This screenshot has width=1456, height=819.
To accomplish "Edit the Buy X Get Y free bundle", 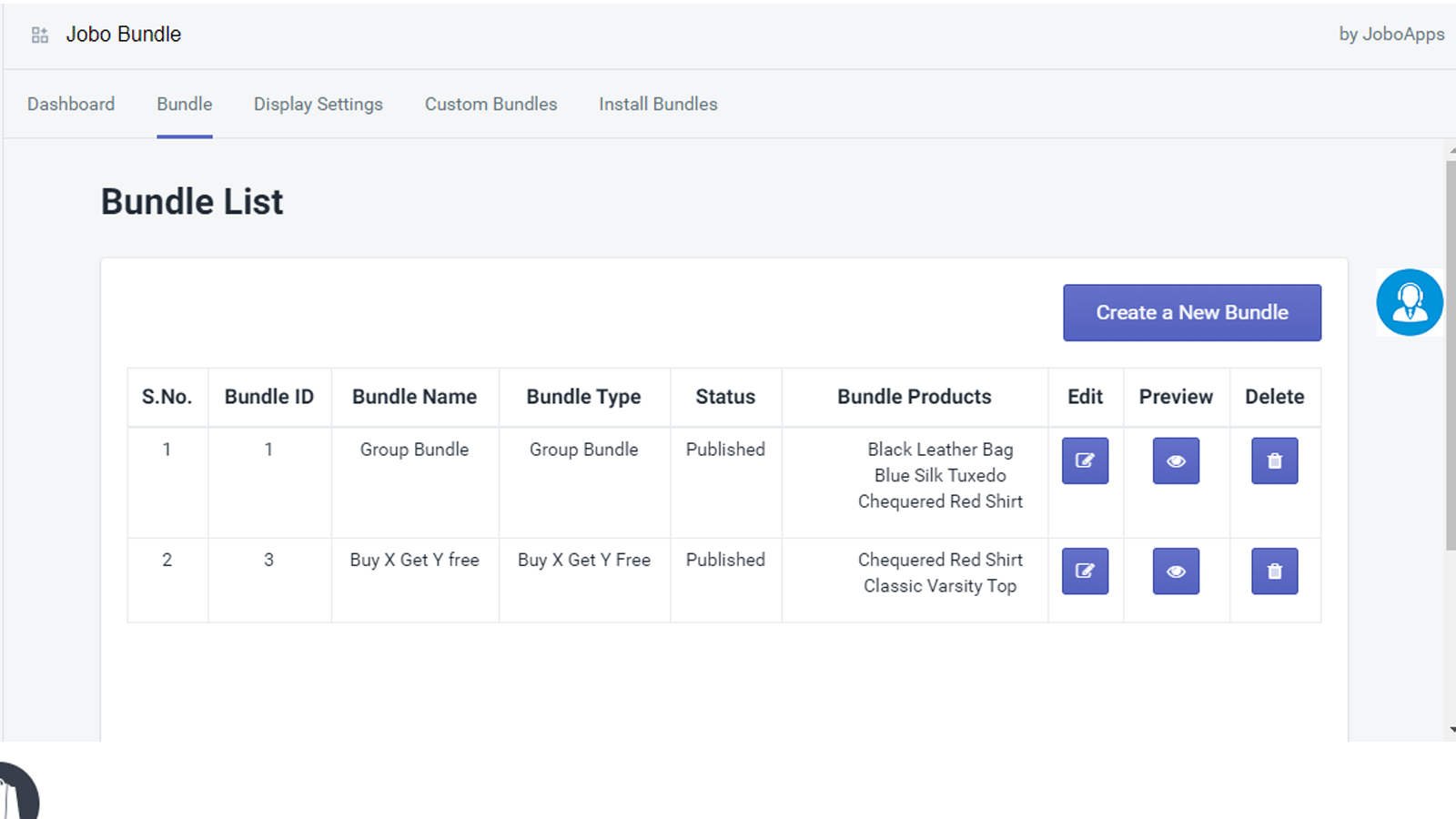I will 1085,571.
